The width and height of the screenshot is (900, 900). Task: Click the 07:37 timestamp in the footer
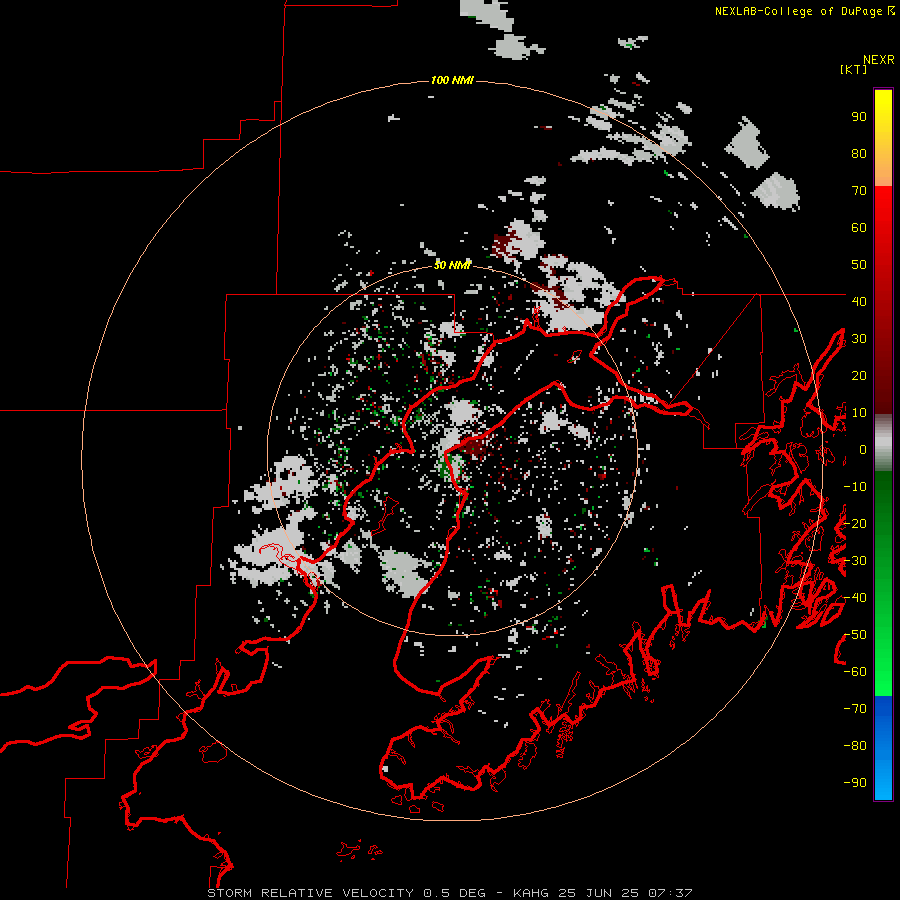coord(670,893)
